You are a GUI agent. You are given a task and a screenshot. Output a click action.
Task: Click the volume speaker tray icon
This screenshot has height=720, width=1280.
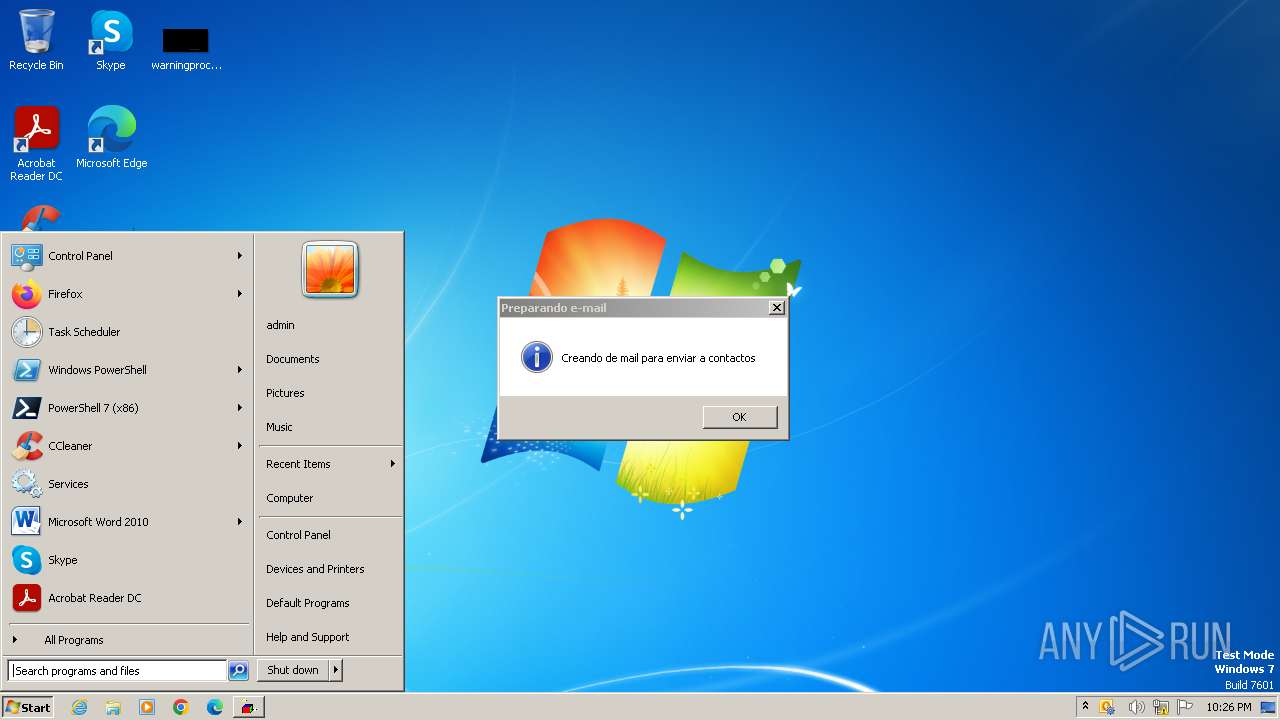point(1135,707)
